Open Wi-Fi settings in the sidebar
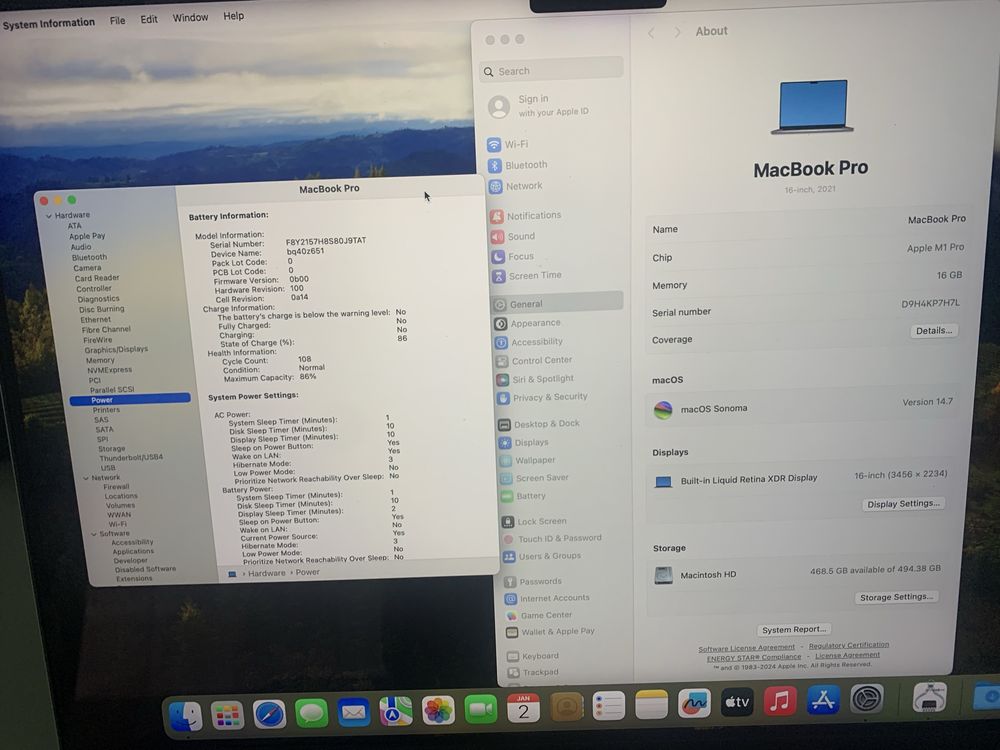1000x750 pixels. (508, 144)
